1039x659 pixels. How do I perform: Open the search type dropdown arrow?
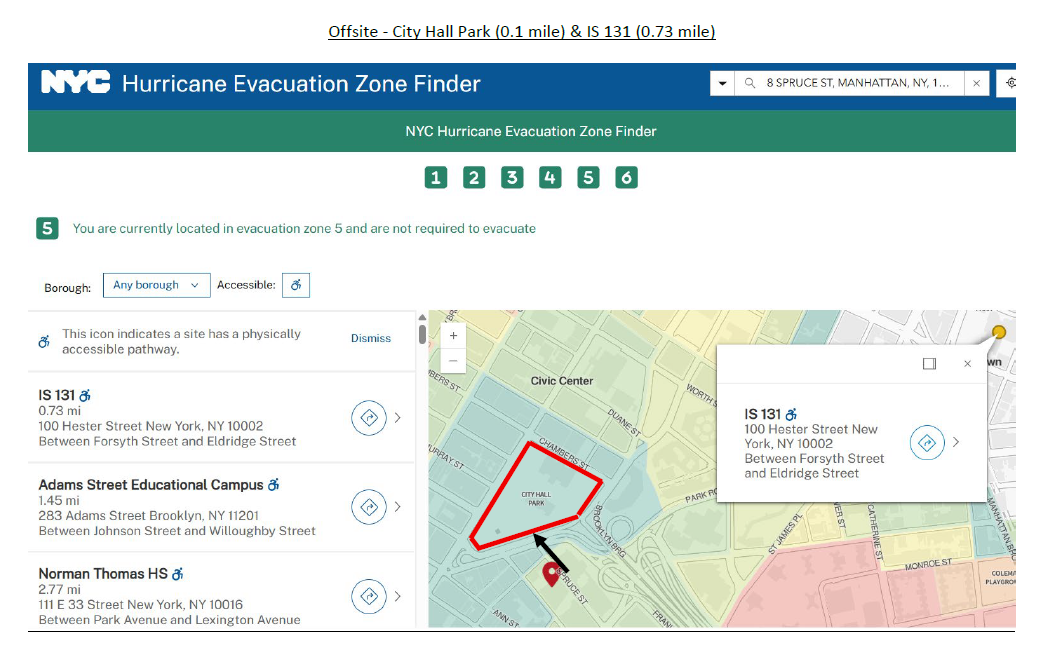pyautogui.click(x=722, y=83)
